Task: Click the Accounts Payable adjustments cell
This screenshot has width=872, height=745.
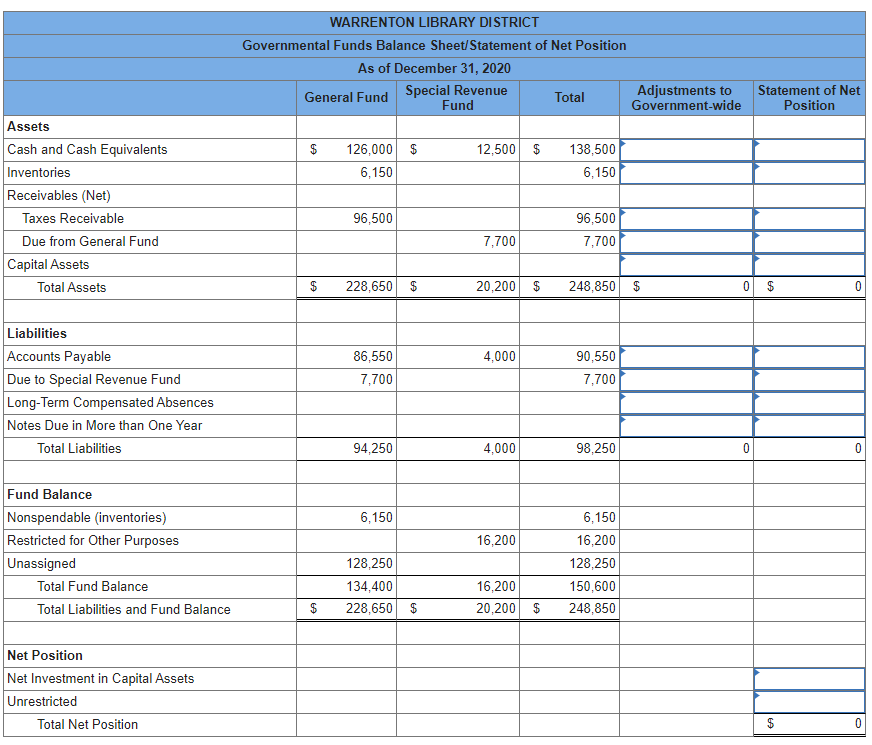Action: tap(684, 356)
